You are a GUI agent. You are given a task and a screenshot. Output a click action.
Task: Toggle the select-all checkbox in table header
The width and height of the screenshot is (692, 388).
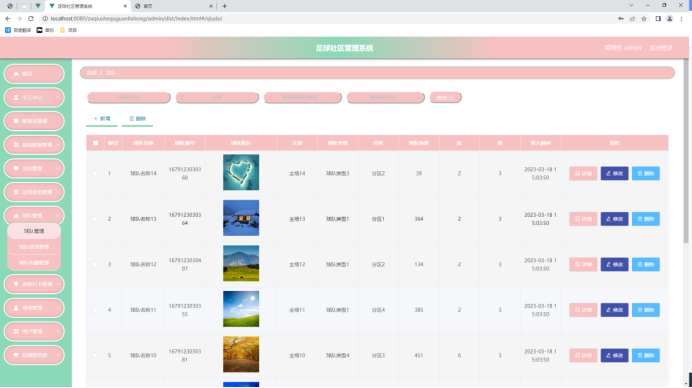tap(95, 143)
